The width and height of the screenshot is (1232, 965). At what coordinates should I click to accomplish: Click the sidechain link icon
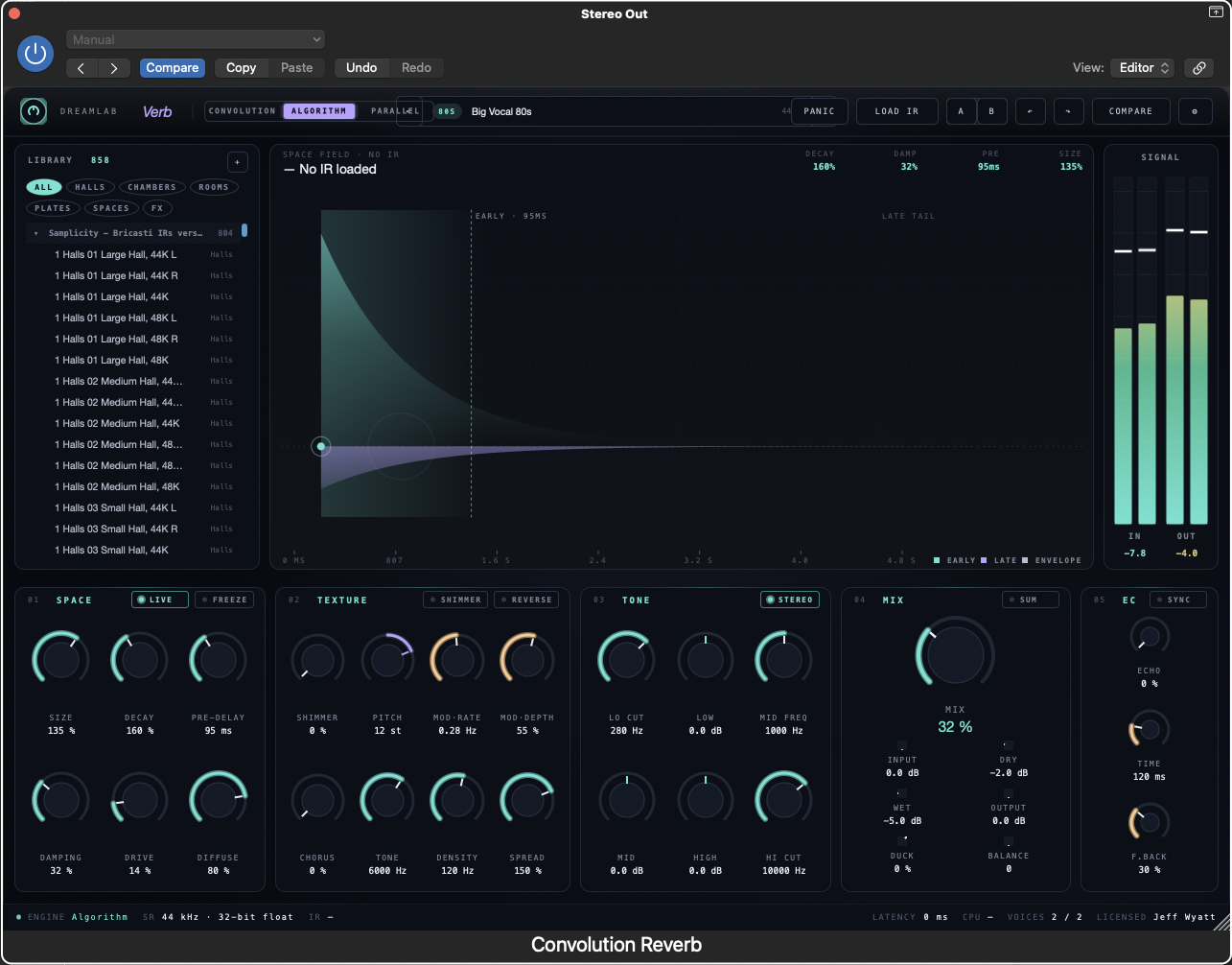[1198, 68]
